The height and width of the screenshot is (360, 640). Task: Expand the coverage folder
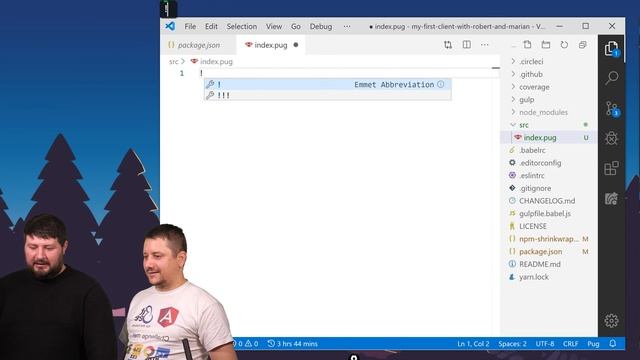[534, 87]
